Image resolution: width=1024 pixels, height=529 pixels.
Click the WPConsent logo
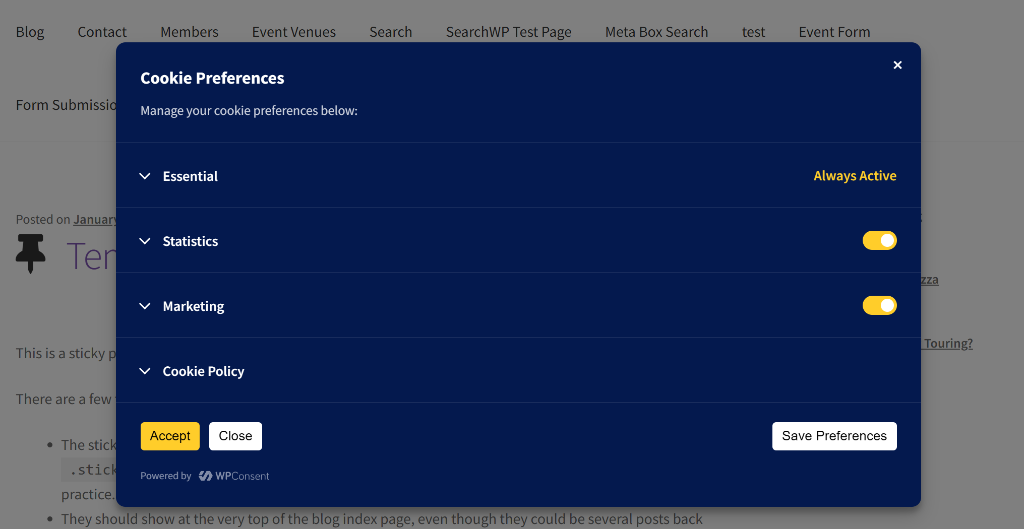click(x=234, y=476)
